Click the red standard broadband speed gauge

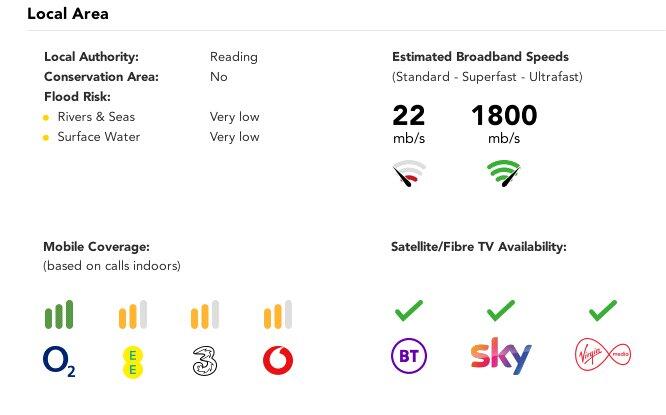click(x=408, y=175)
